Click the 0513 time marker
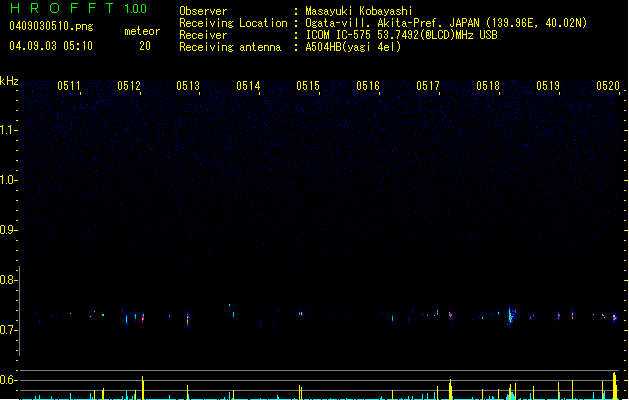This screenshot has height=400, width=629. 188,86
